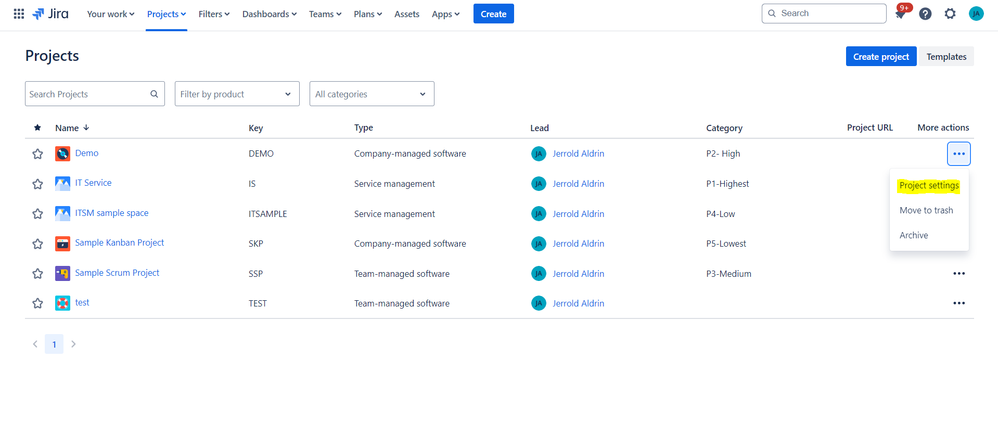Open more actions for Sample Scrum Project
Image resolution: width=998 pixels, height=422 pixels.
958,273
